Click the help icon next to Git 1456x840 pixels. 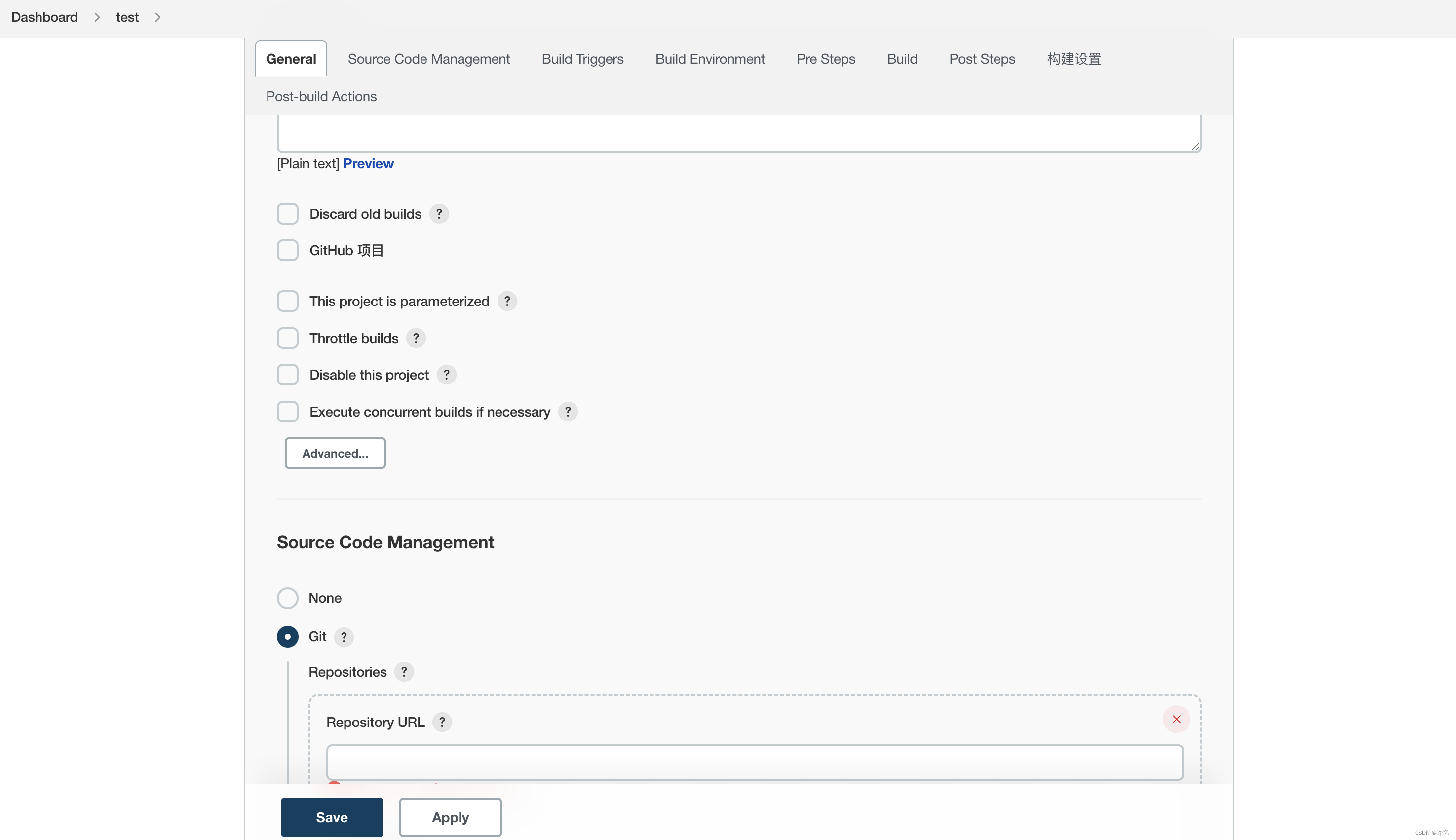coord(343,636)
